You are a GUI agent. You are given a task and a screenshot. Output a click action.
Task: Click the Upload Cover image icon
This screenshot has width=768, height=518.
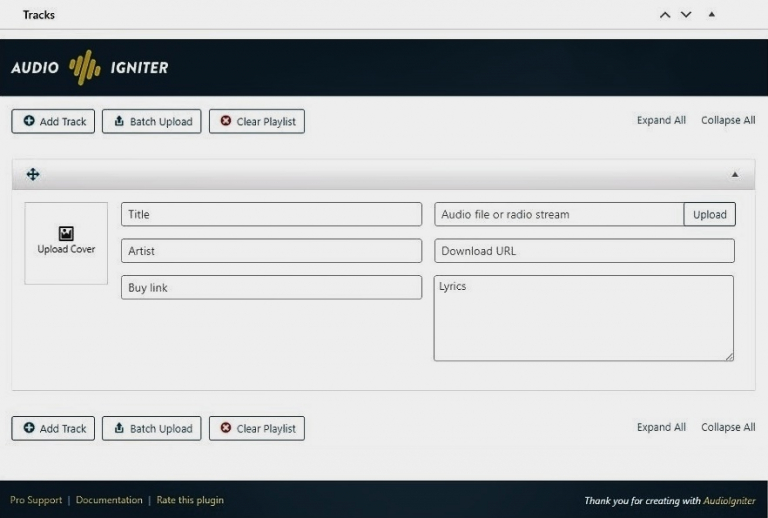point(66,232)
